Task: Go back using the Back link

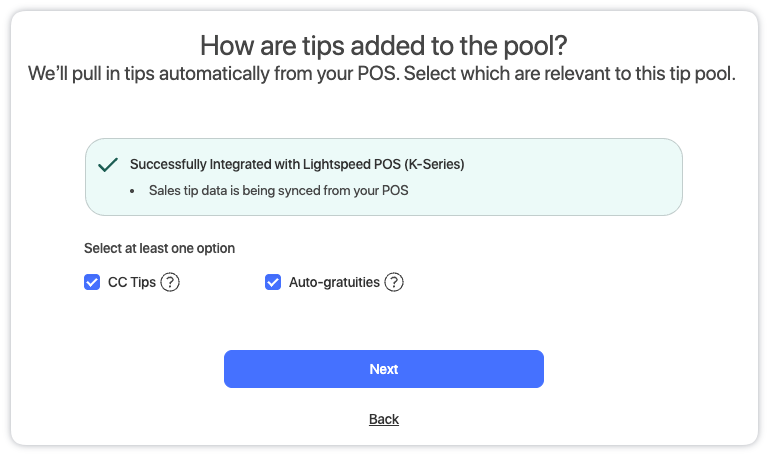Action: [384, 419]
